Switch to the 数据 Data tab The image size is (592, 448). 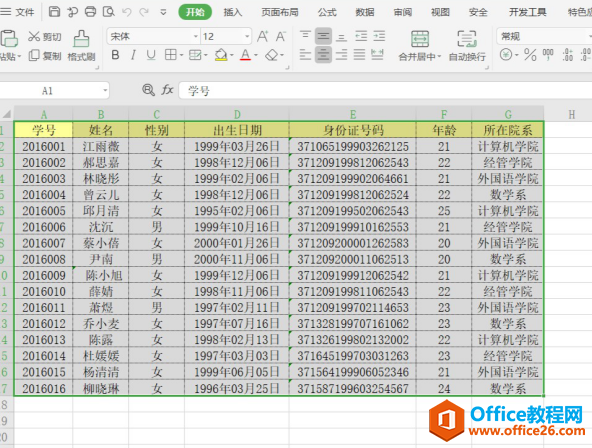365,12
